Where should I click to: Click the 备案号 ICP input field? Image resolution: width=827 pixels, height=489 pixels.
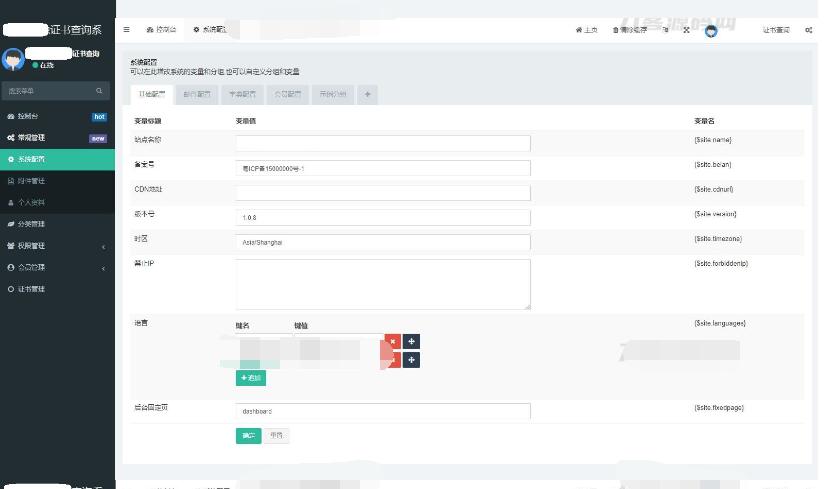(383, 168)
